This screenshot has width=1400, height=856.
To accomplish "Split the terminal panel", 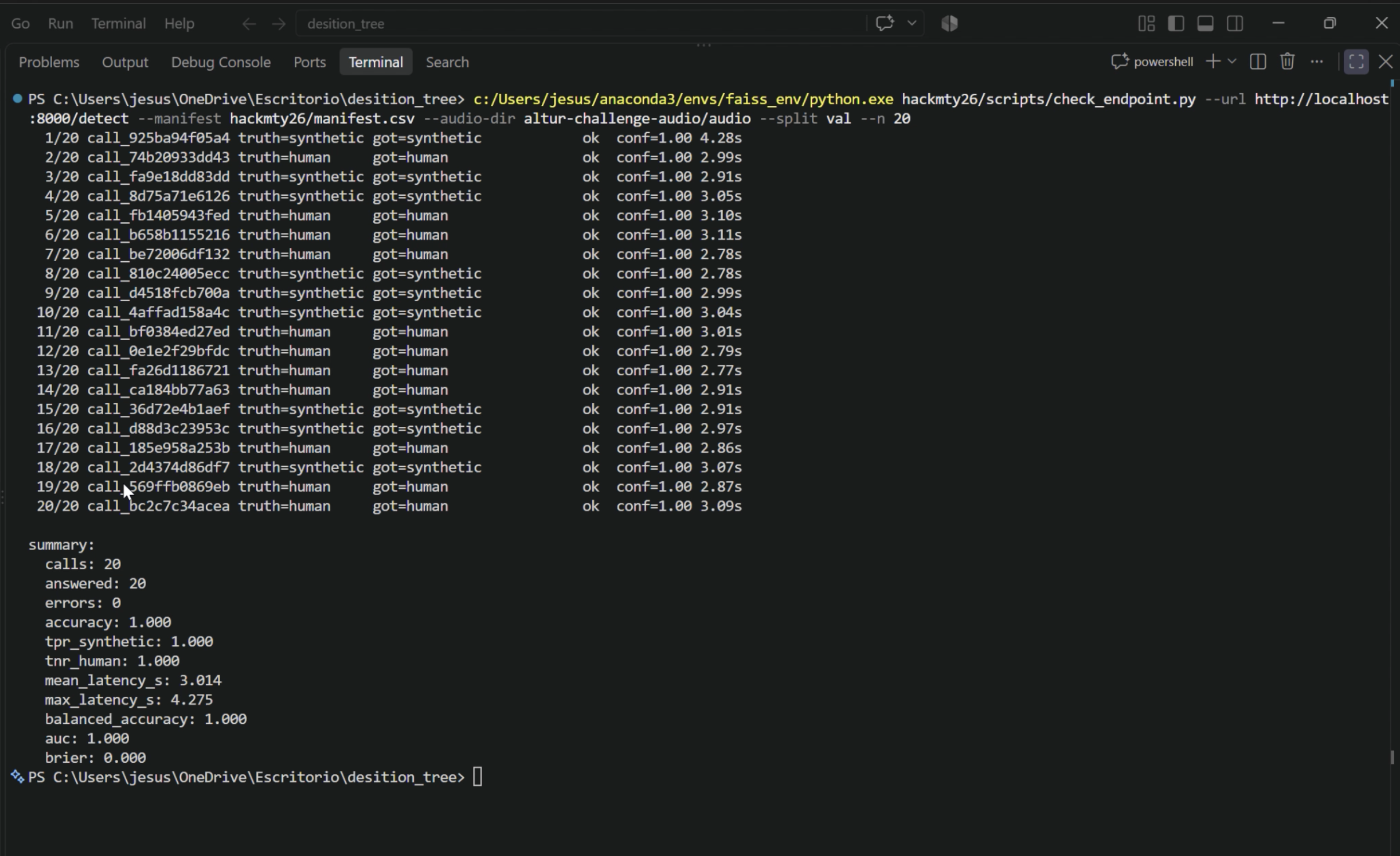I will click(x=1257, y=61).
